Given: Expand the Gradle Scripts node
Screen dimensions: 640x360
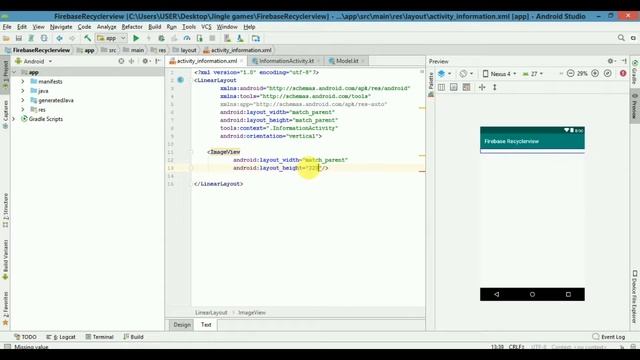Looking at the screenshot, I should (14, 119).
